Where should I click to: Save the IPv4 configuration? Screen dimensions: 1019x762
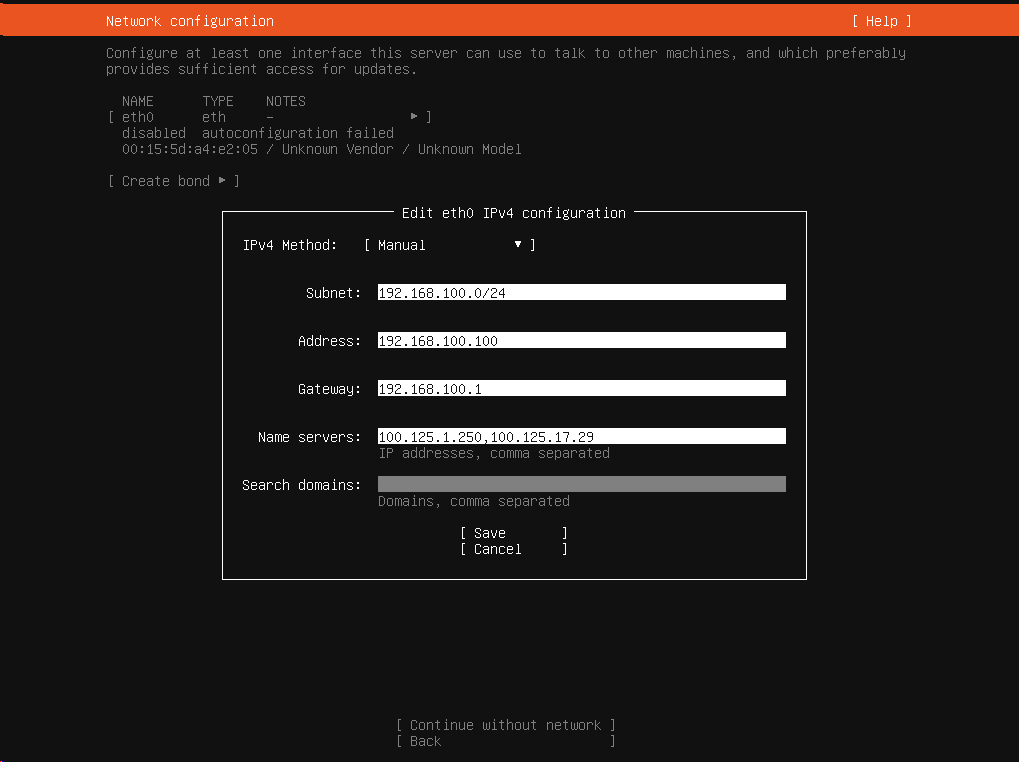(514, 533)
